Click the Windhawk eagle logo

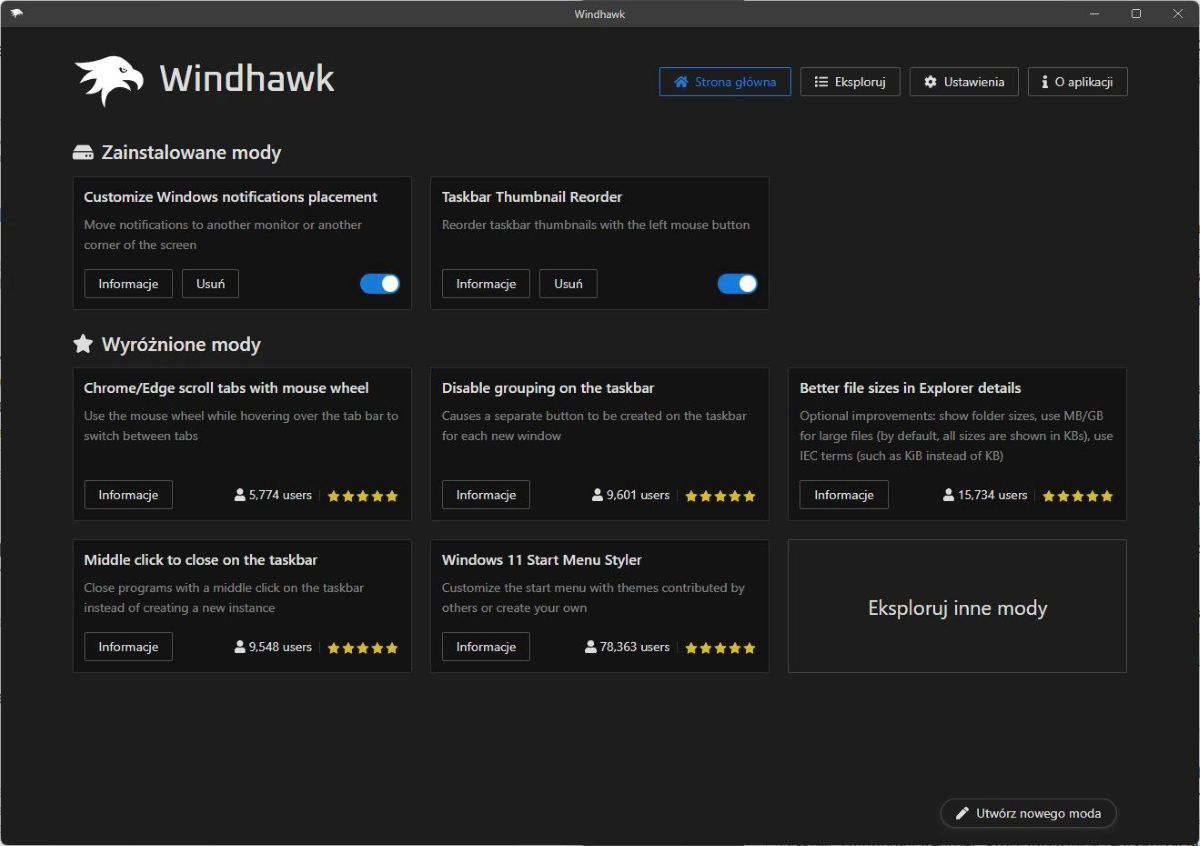tap(110, 80)
